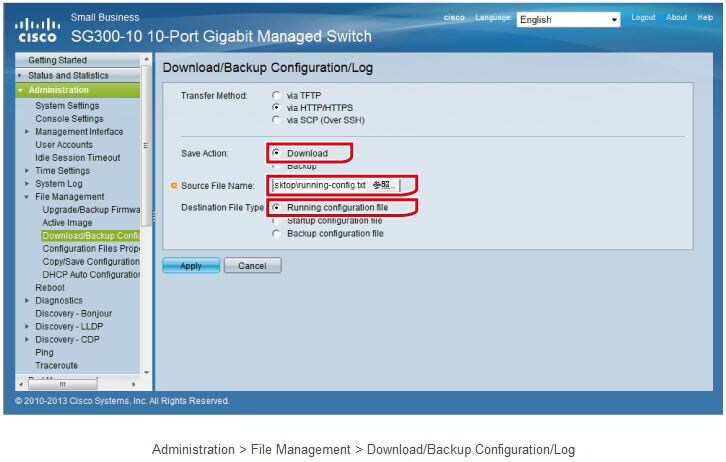Choose via SCP (Over SSH) option
Screen dimensions: 726x462
click(276, 120)
